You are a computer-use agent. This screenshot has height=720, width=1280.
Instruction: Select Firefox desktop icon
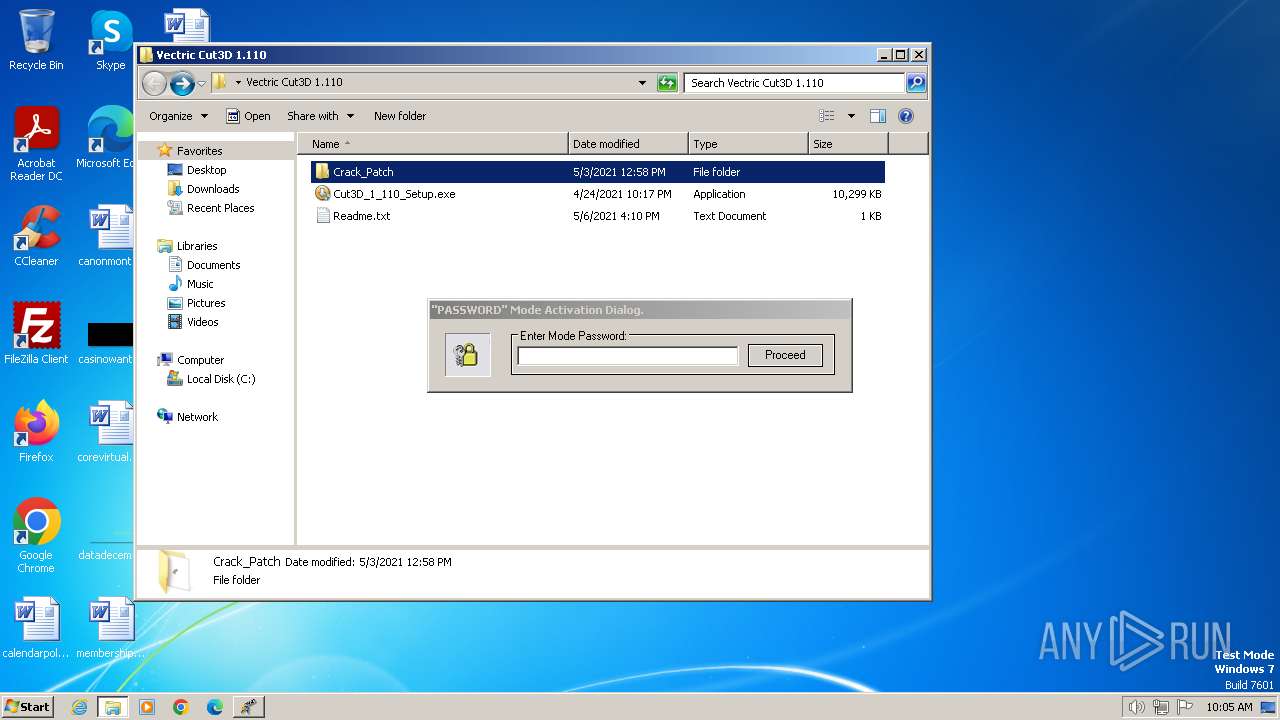tap(36, 432)
